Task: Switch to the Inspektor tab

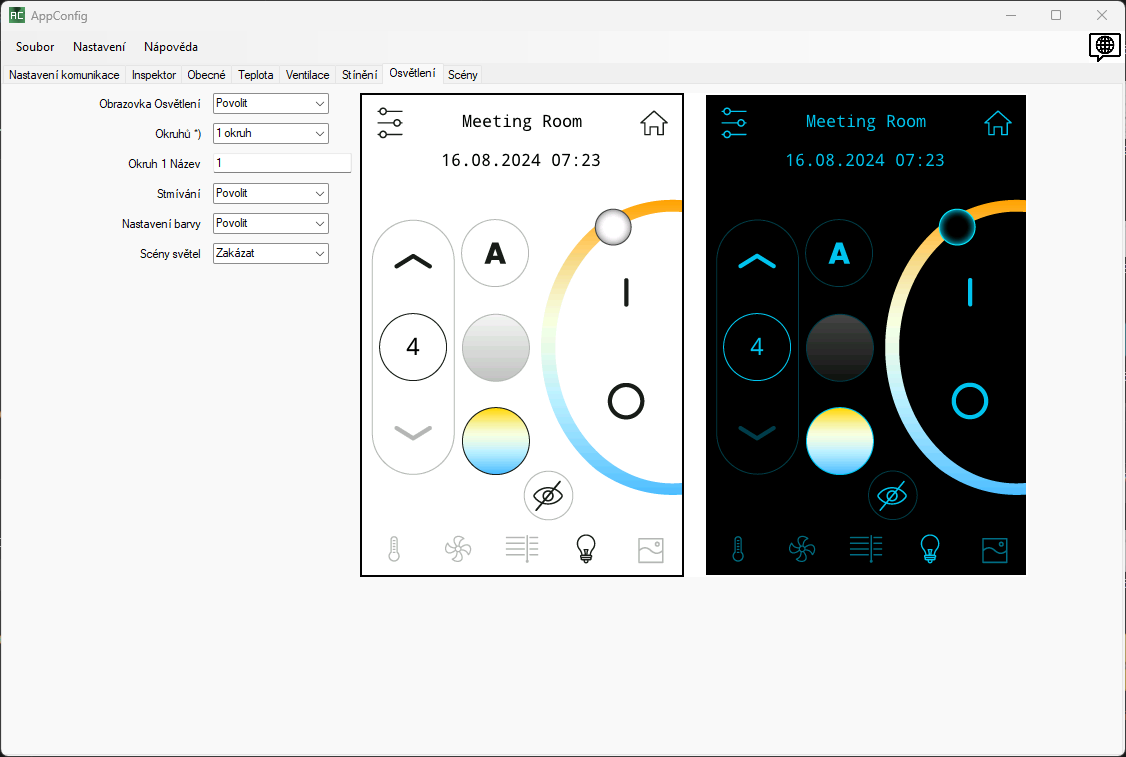Action: (x=154, y=75)
